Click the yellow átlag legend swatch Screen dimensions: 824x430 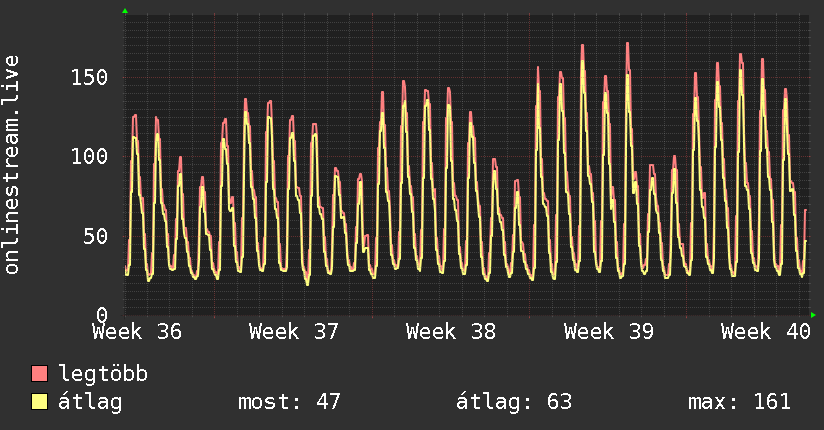point(39,402)
